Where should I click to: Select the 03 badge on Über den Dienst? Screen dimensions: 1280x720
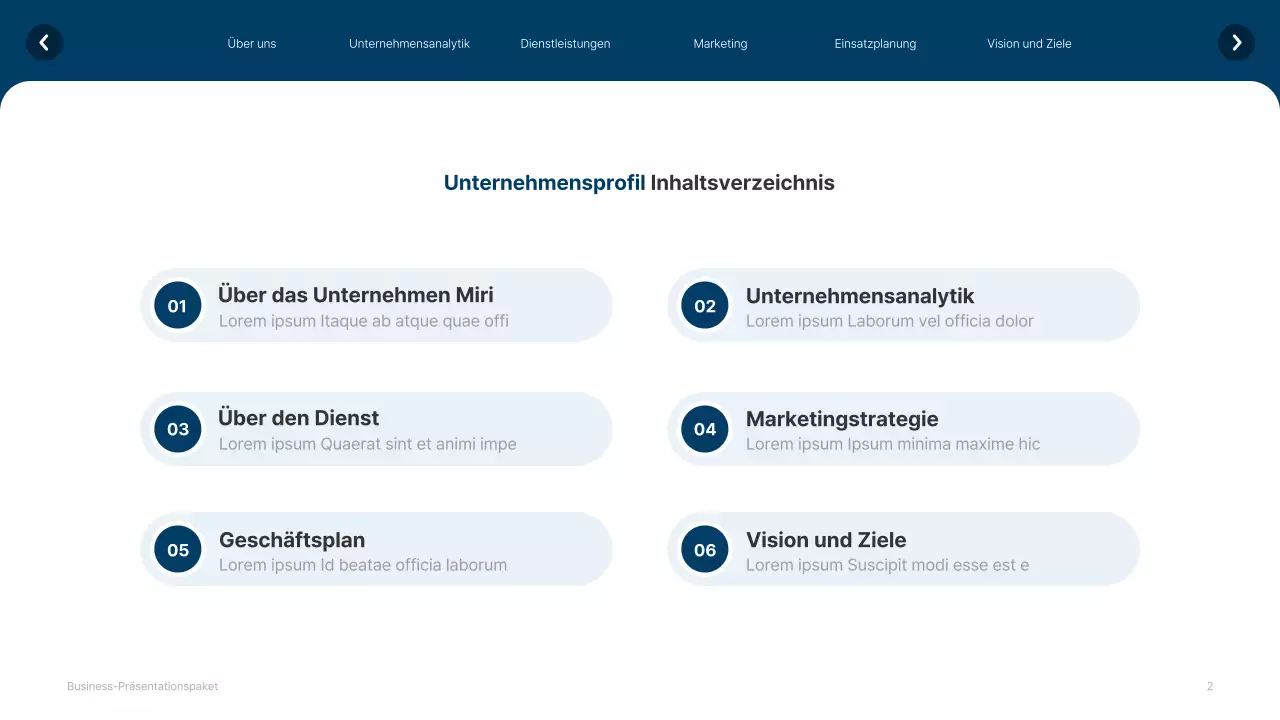[x=177, y=429]
